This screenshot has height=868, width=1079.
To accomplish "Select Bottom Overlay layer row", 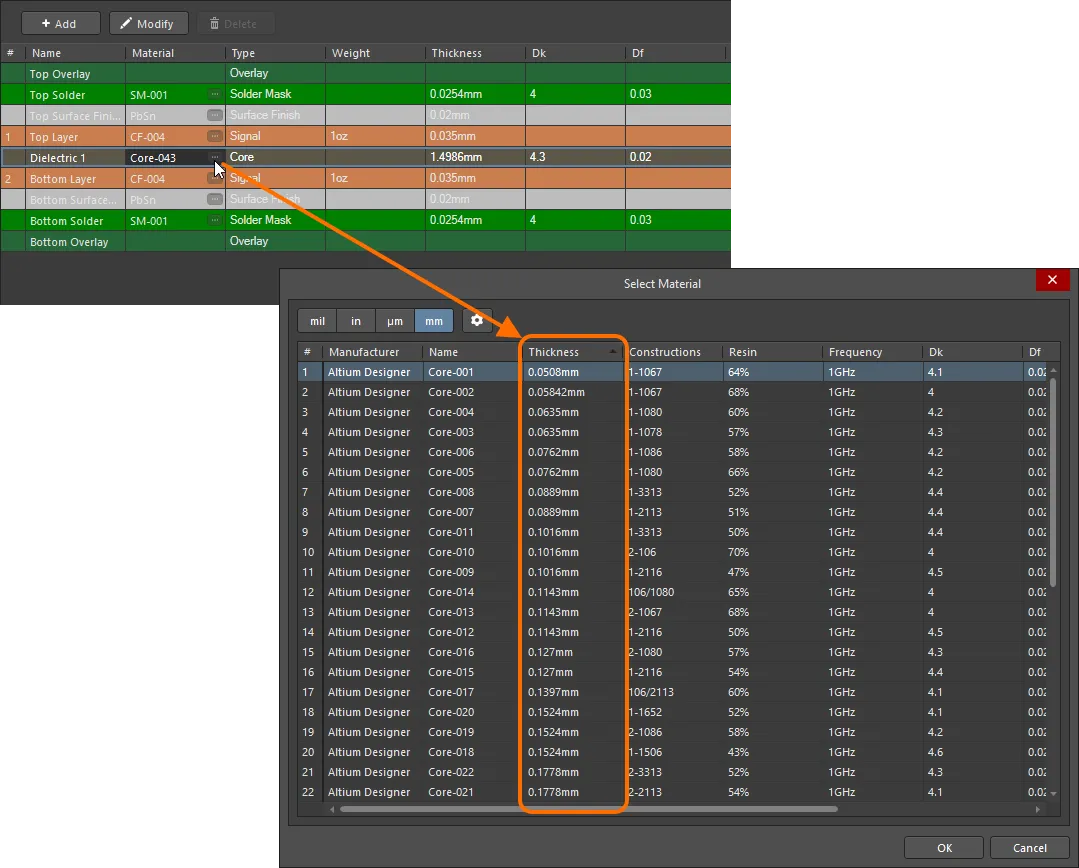I will (x=365, y=241).
